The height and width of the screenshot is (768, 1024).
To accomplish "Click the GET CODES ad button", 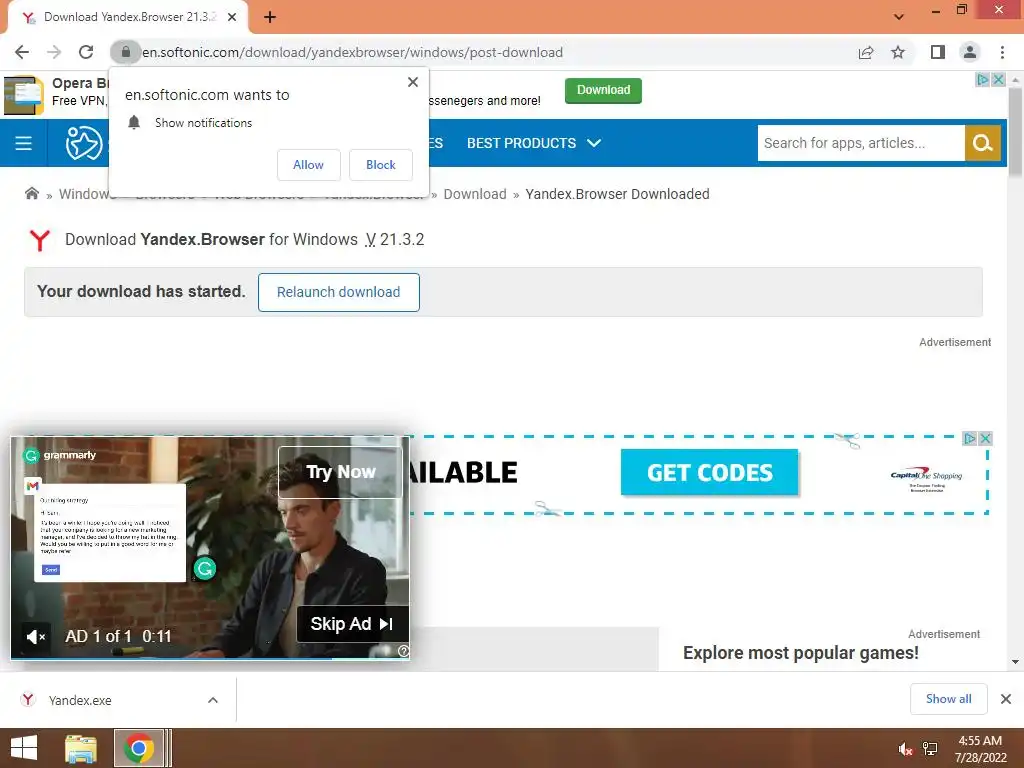I will point(709,472).
